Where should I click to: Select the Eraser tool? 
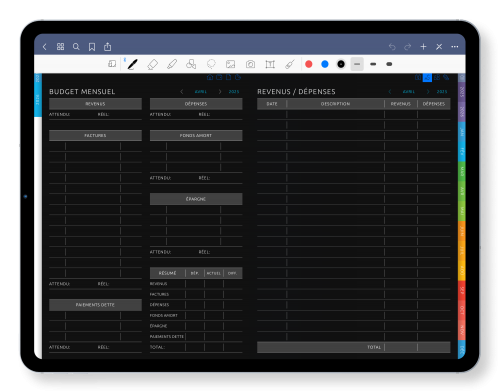click(x=152, y=64)
